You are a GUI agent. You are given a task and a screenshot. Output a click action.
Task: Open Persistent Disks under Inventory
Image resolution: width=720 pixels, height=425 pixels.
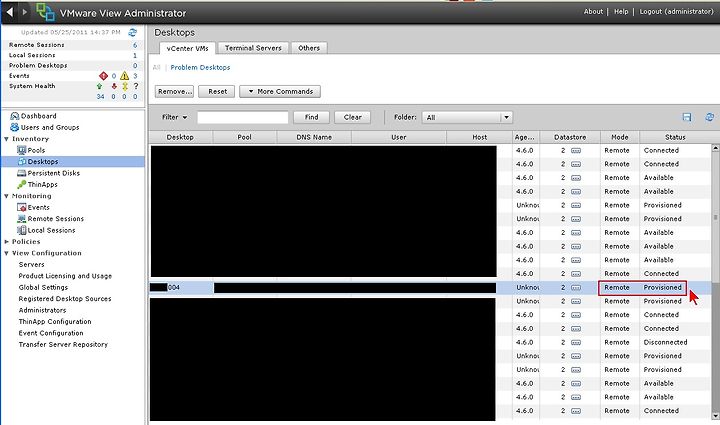[48, 173]
